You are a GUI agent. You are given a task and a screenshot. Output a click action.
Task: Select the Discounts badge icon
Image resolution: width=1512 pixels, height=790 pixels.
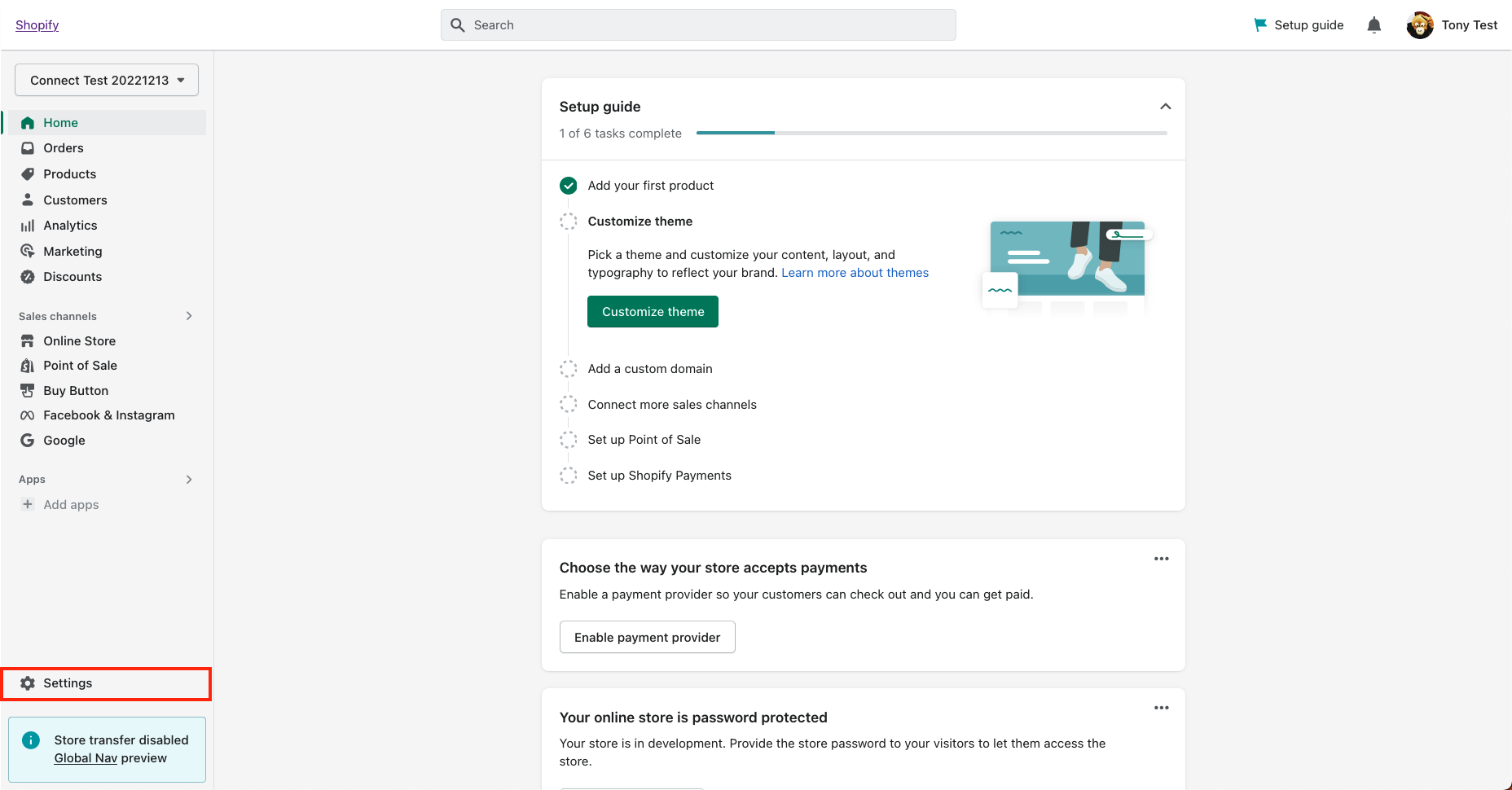28,277
